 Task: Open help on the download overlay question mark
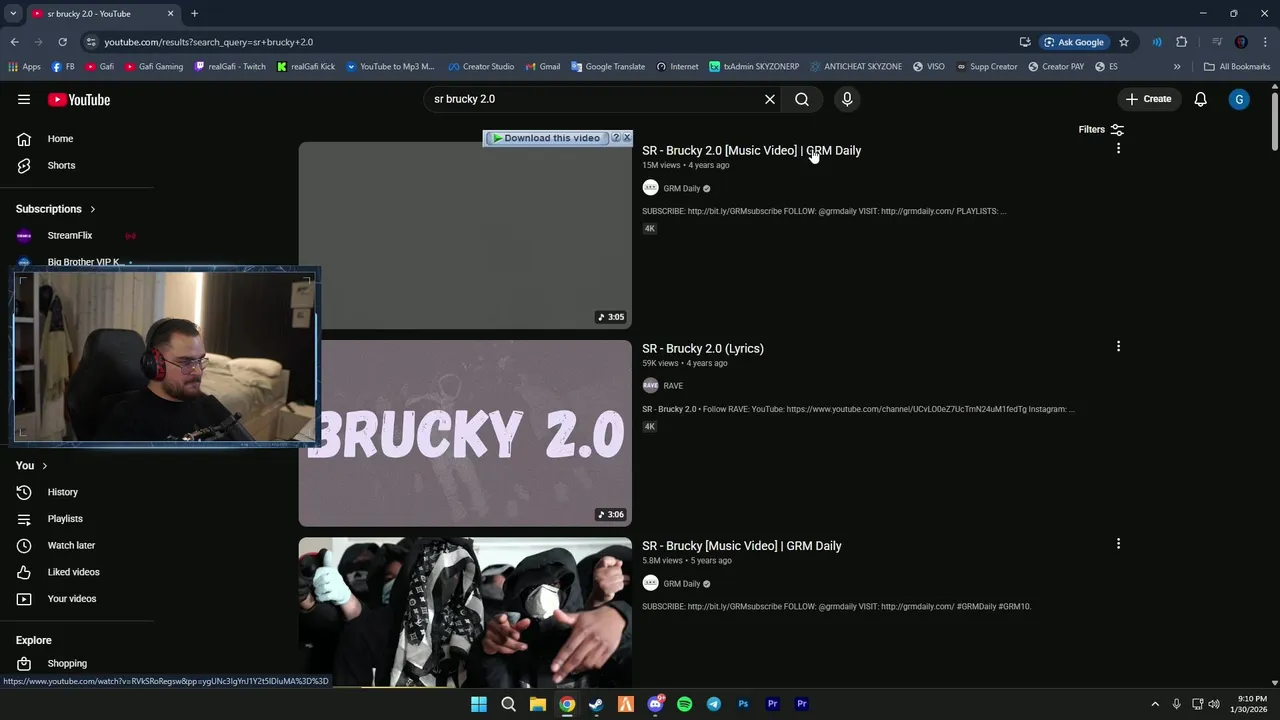point(616,137)
